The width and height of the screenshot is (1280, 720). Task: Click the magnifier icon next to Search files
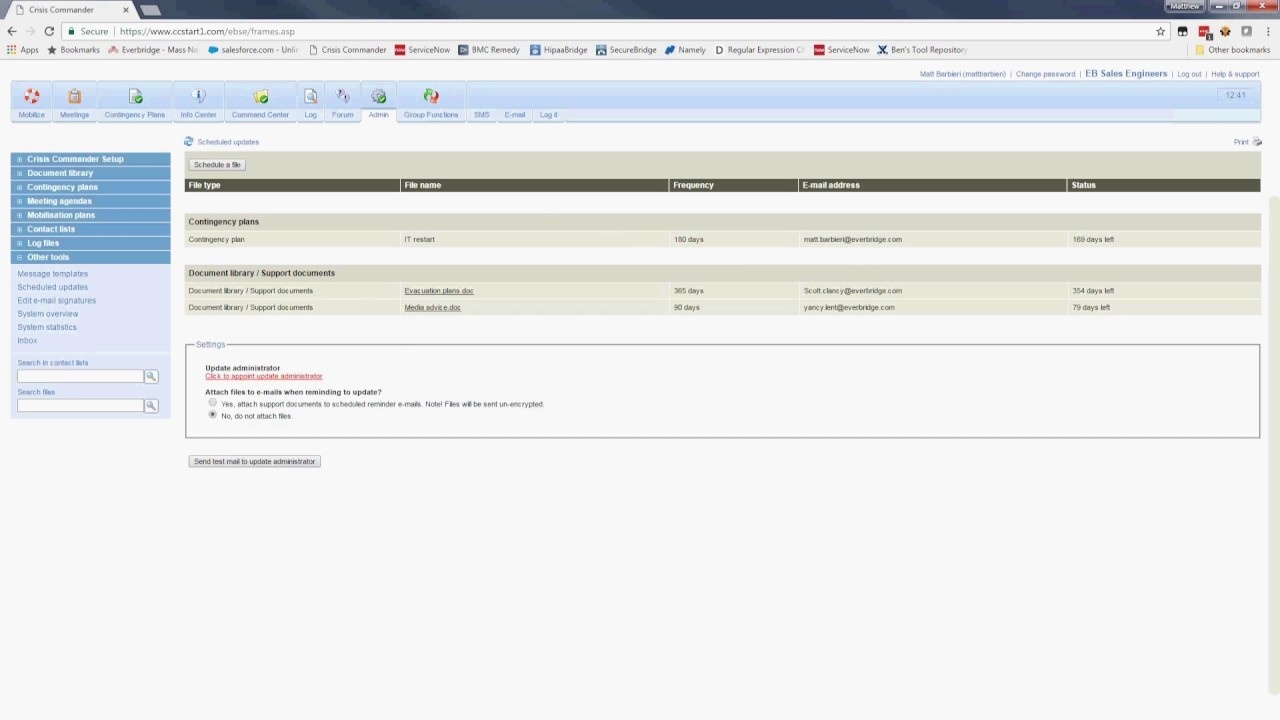150,405
